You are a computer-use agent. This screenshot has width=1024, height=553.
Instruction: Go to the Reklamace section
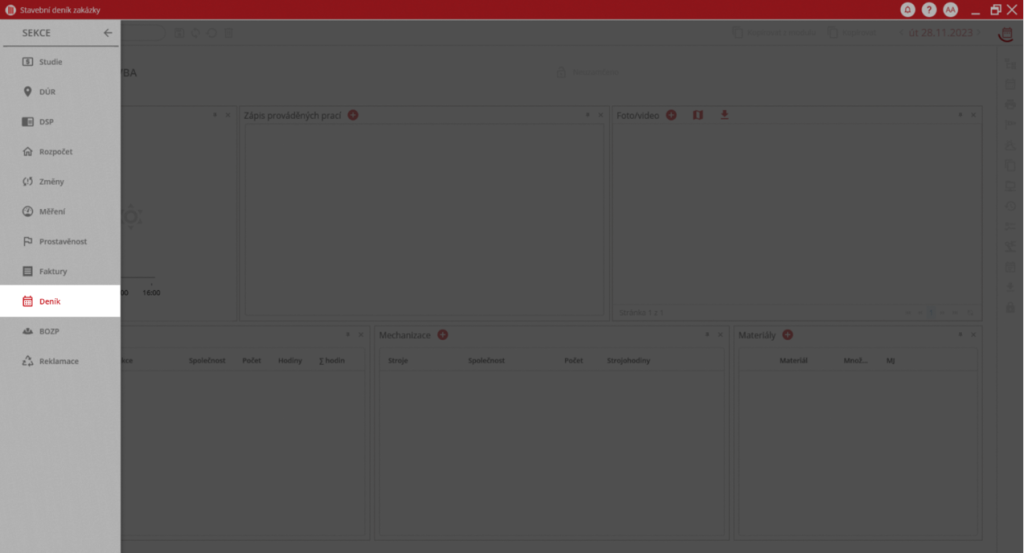coord(58,361)
